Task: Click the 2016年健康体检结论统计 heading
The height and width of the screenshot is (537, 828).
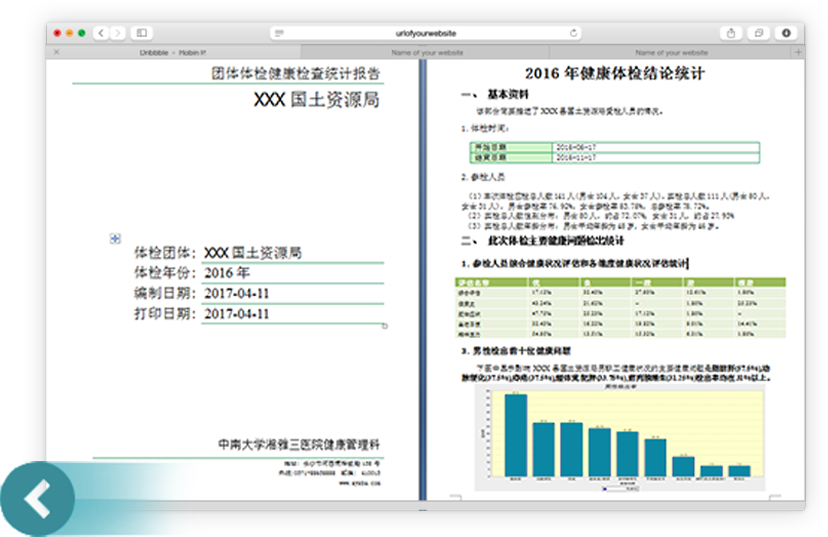Action: (615, 73)
